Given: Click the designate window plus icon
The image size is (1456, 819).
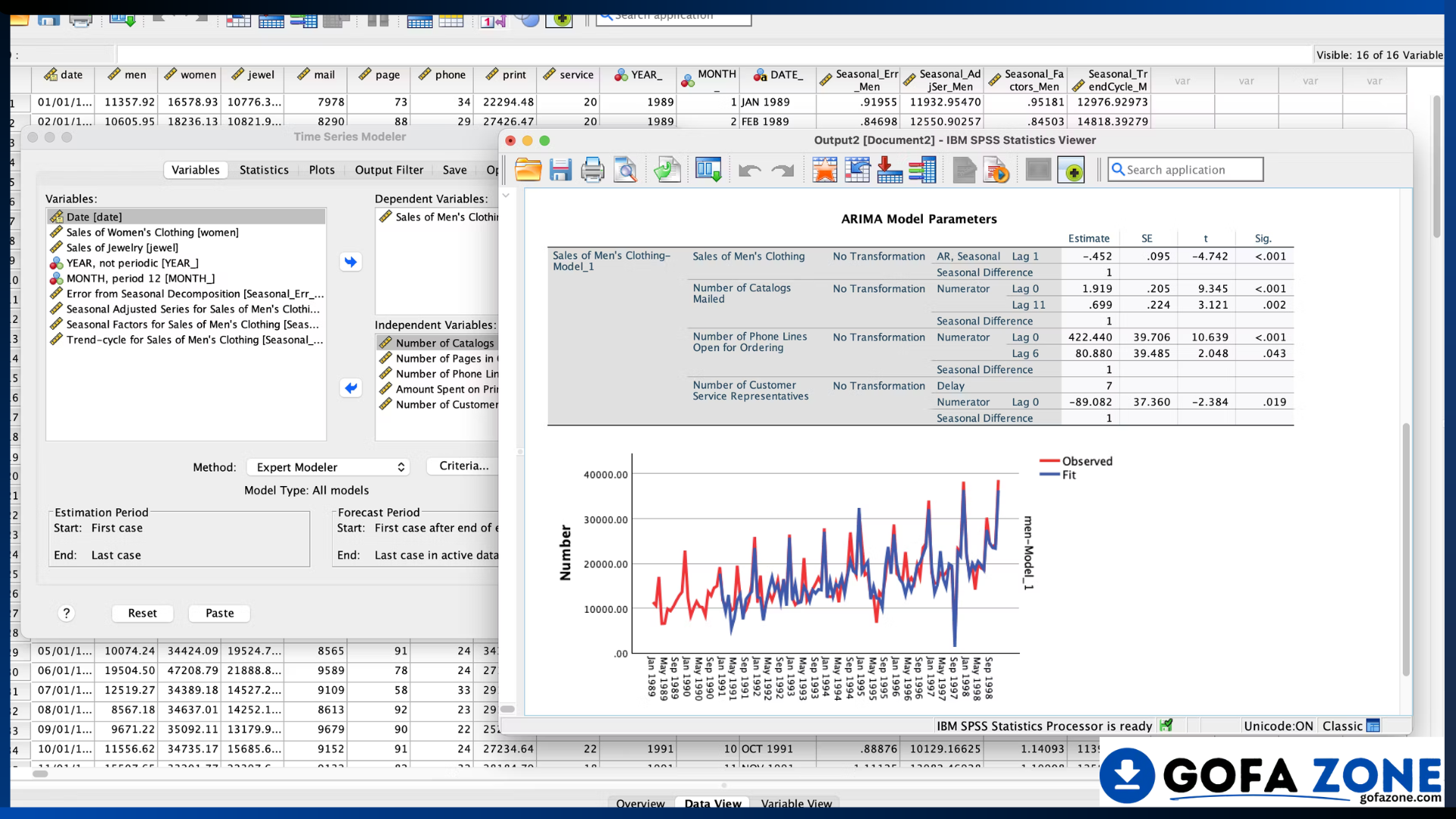Looking at the screenshot, I should point(1072,170).
